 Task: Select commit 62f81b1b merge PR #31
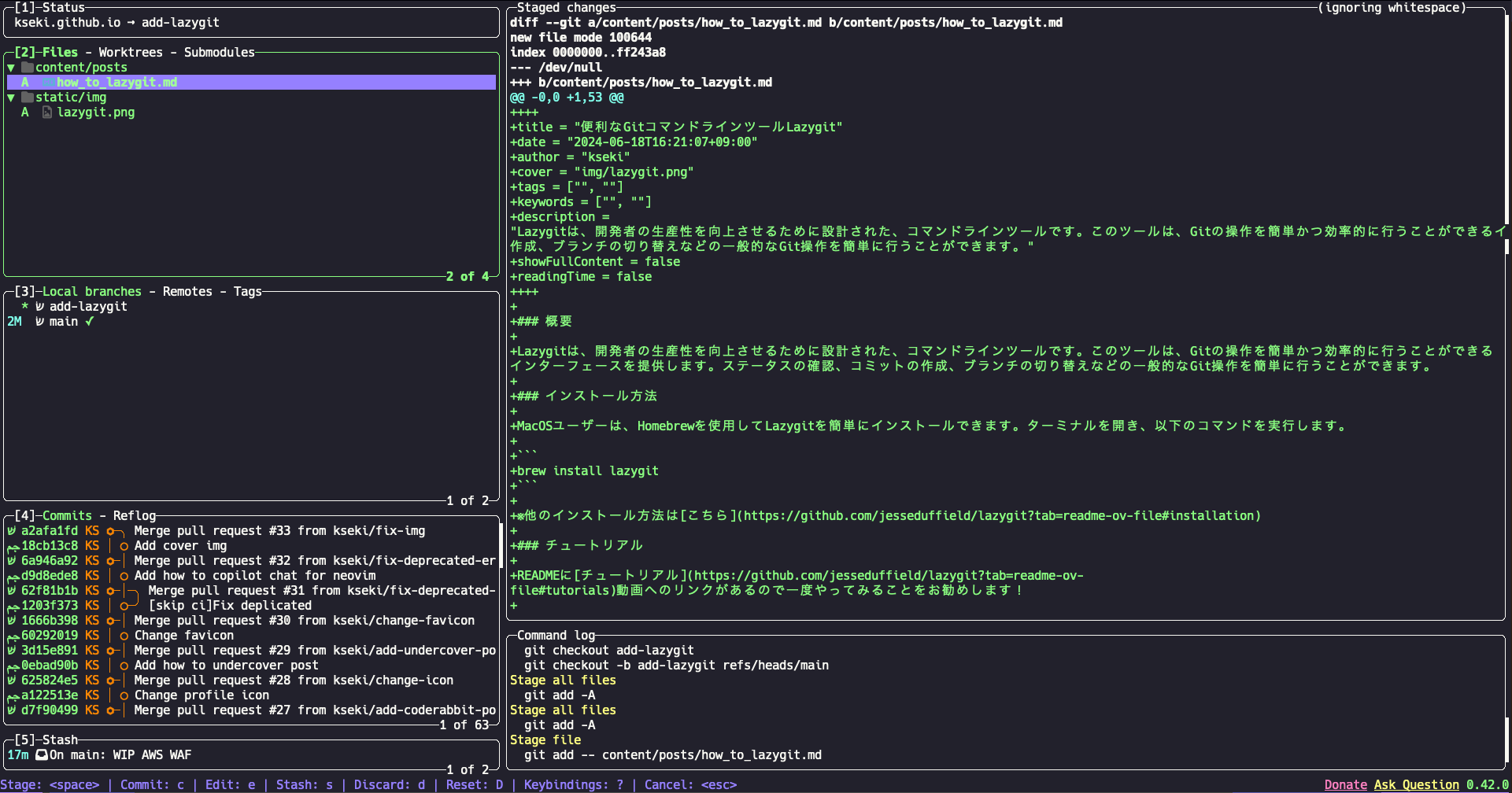coord(251,591)
